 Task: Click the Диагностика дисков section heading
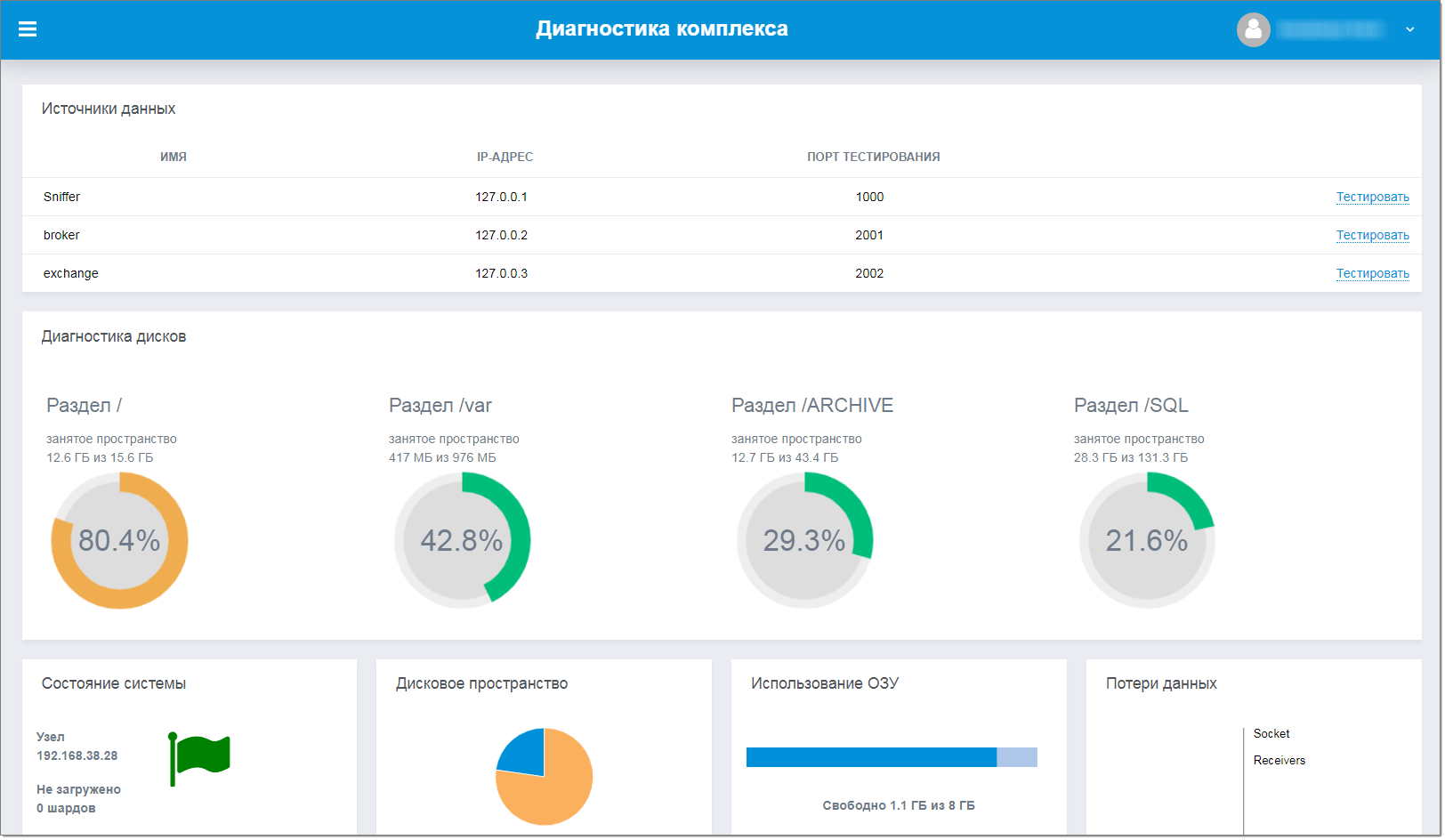click(x=114, y=336)
